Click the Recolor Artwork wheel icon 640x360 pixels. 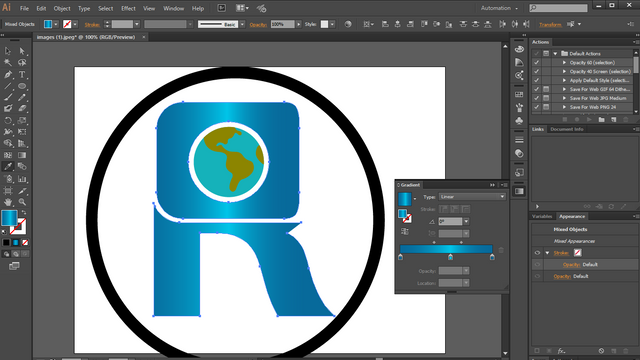[x=348, y=24]
